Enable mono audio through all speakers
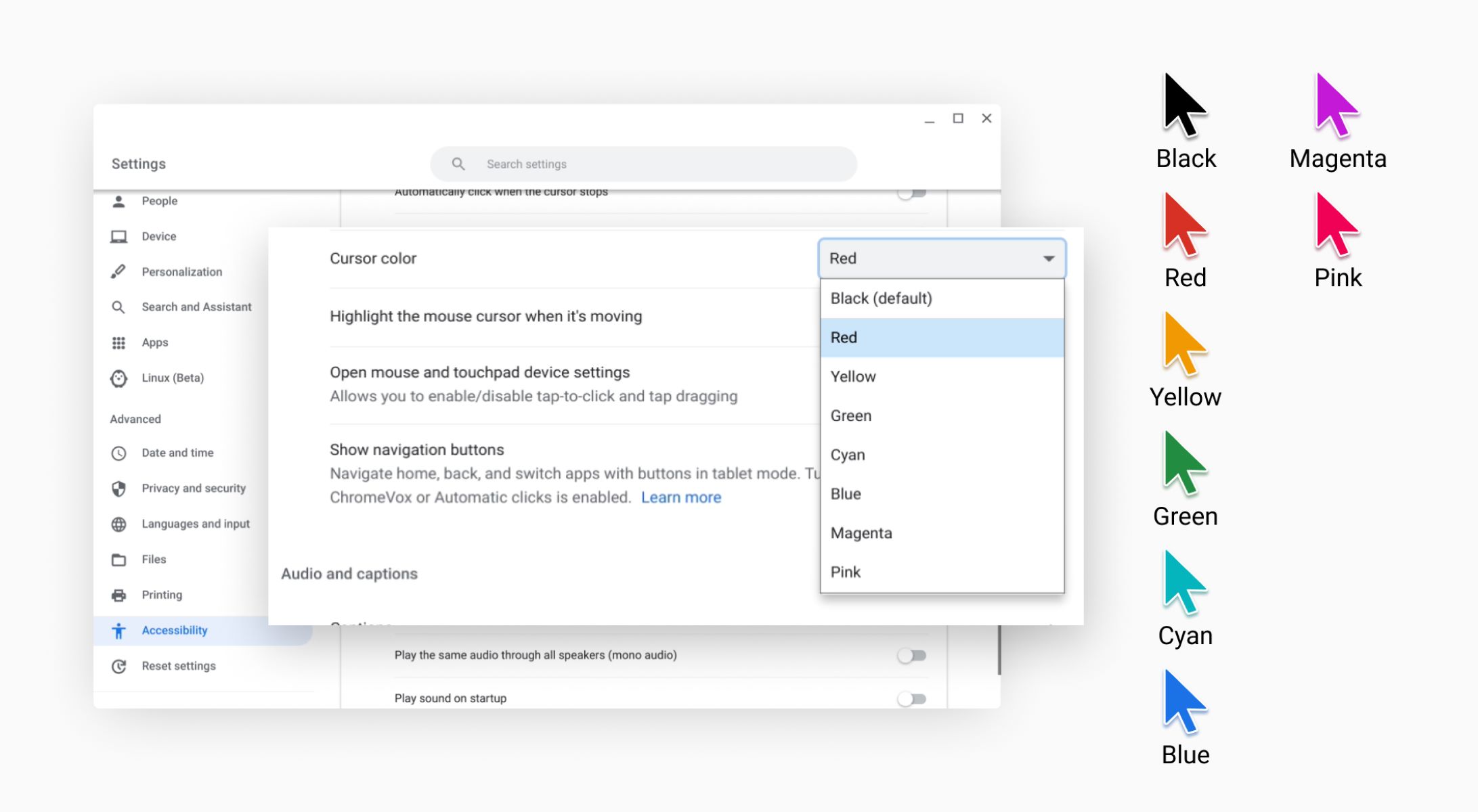This screenshot has height=812, width=1478. click(913, 654)
